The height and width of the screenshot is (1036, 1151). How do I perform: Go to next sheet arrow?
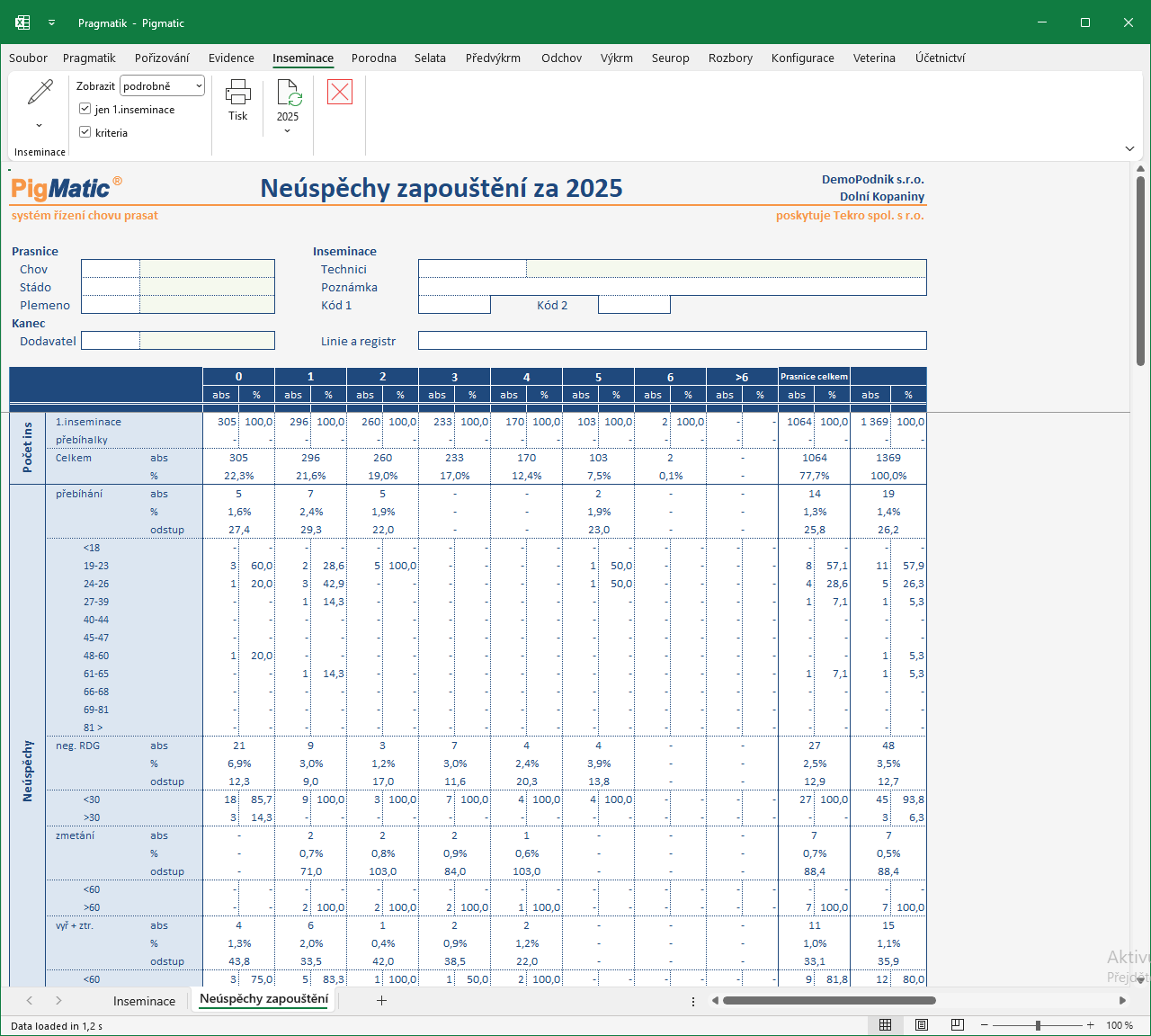58,1000
